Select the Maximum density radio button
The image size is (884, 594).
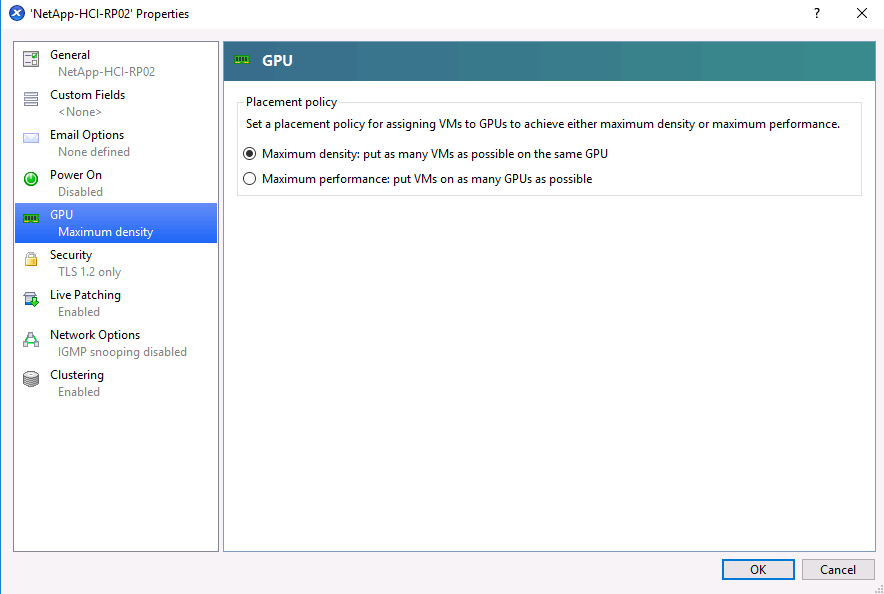click(250, 154)
